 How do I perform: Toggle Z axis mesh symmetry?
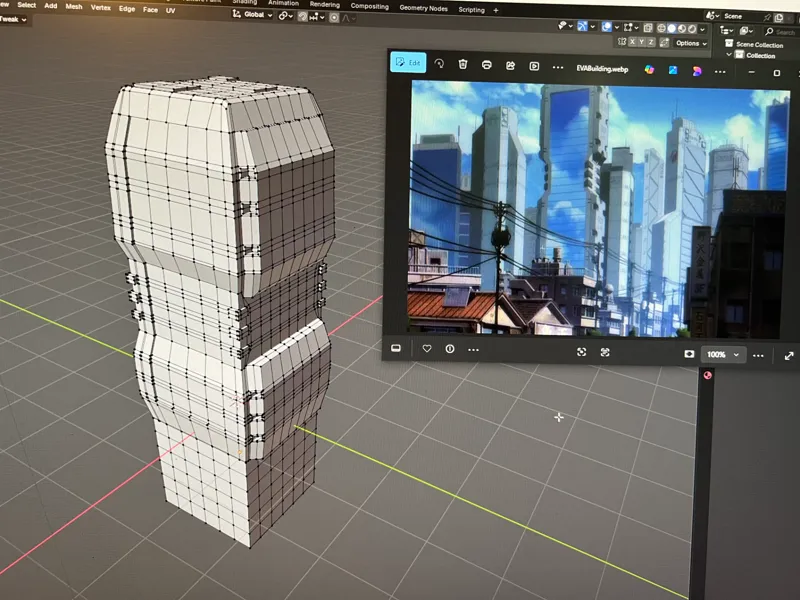(x=651, y=42)
